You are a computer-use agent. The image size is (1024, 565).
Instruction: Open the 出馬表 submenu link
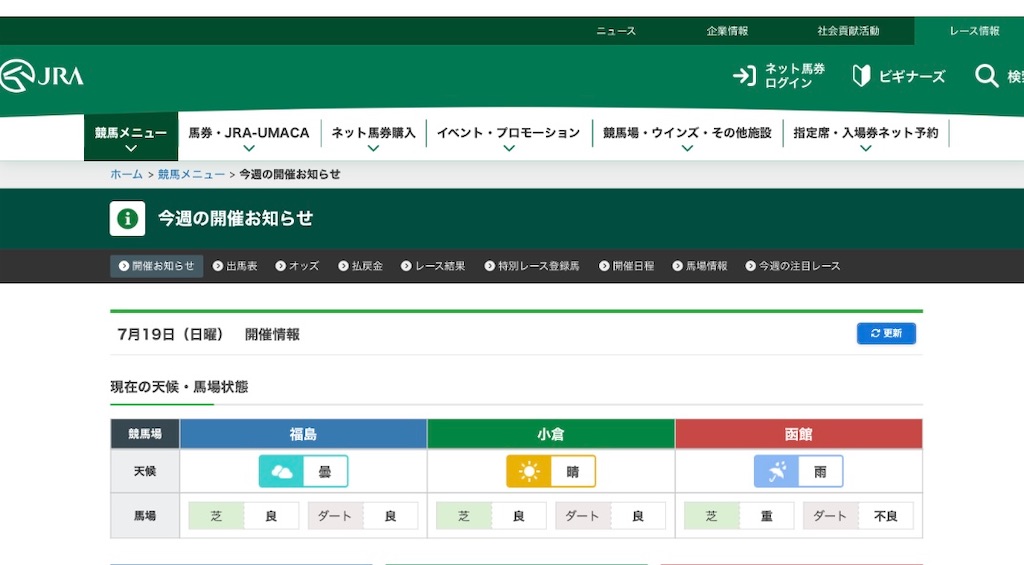[x=242, y=266]
